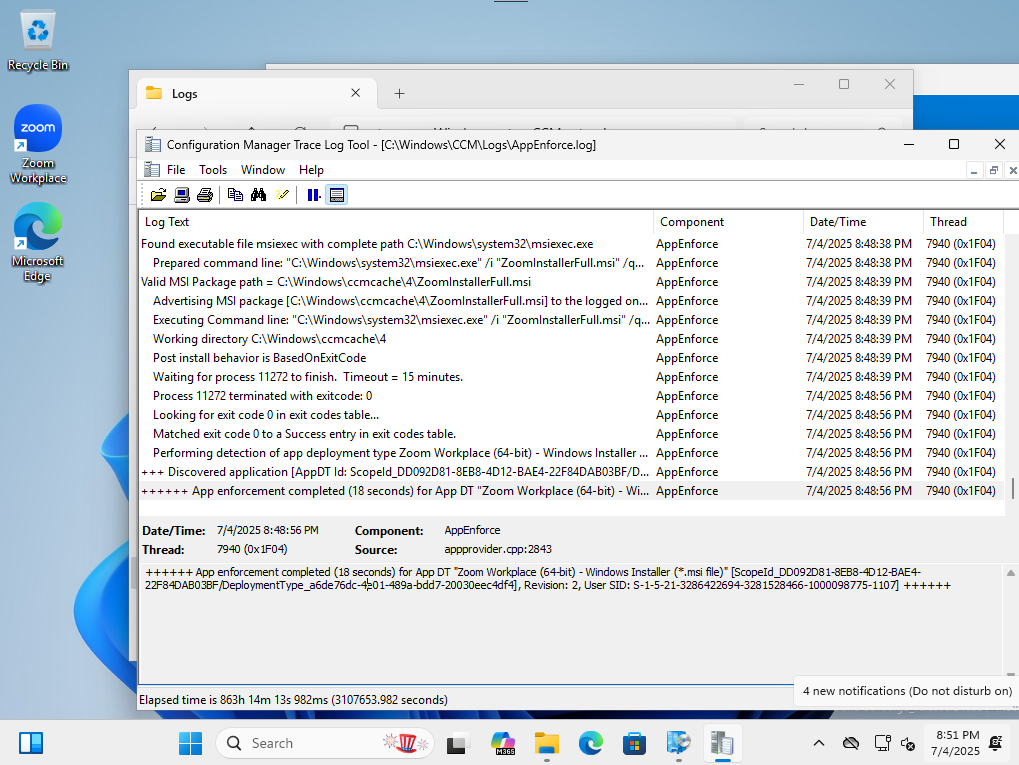Click the muted volume tray icon
Viewport: 1019px width, 765px height.
(x=909, y=744)
